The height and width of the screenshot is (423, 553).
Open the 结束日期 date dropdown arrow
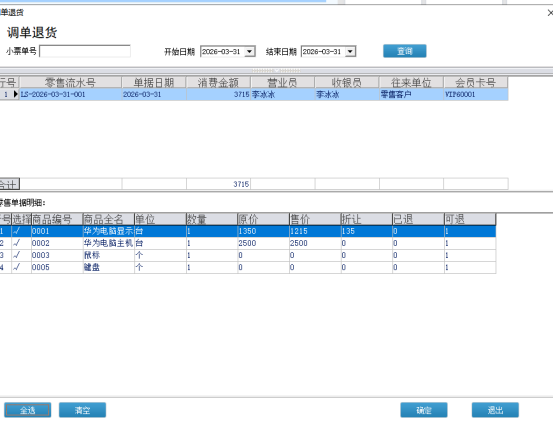pos(350,52)
